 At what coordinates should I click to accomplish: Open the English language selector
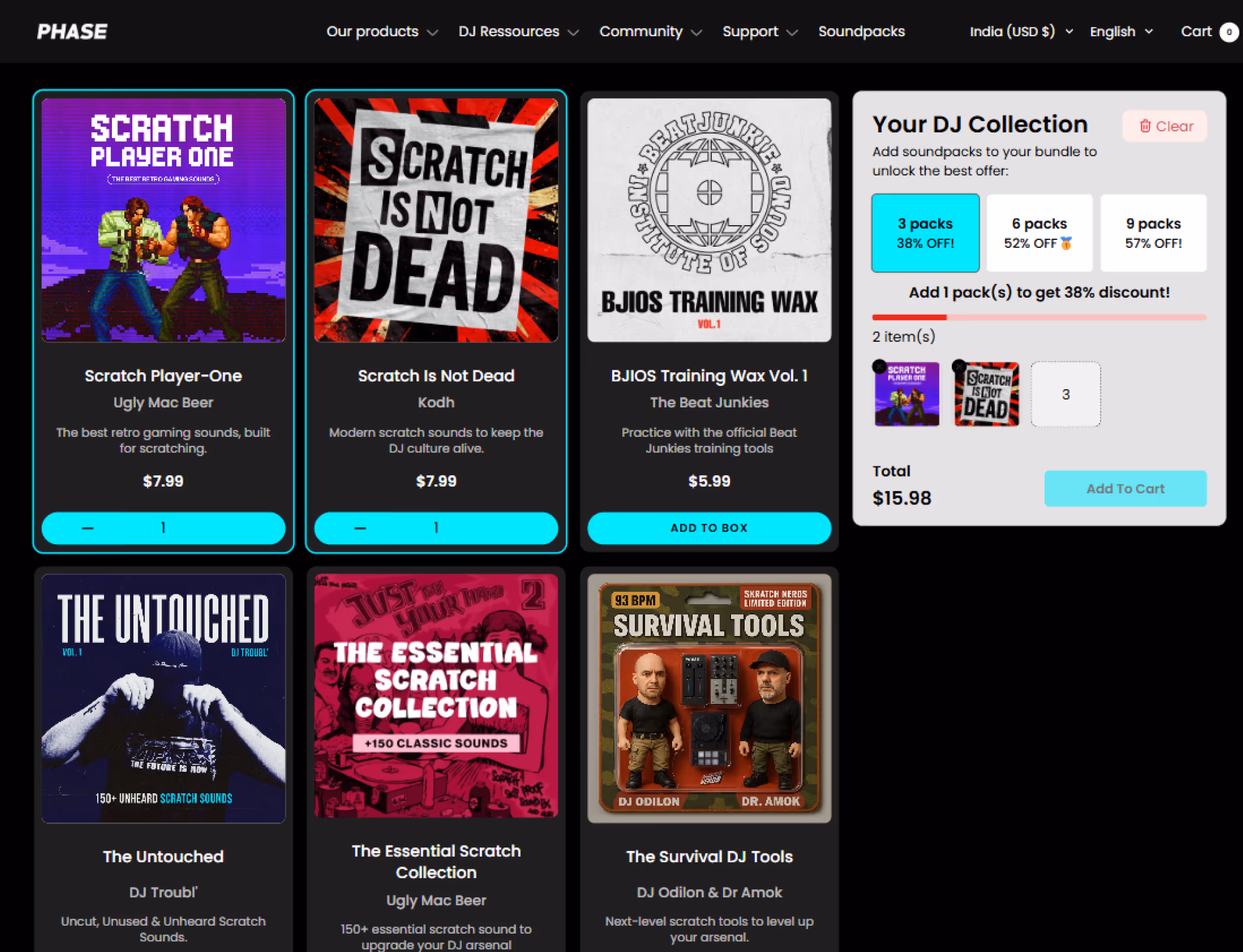coord(1120,32)
